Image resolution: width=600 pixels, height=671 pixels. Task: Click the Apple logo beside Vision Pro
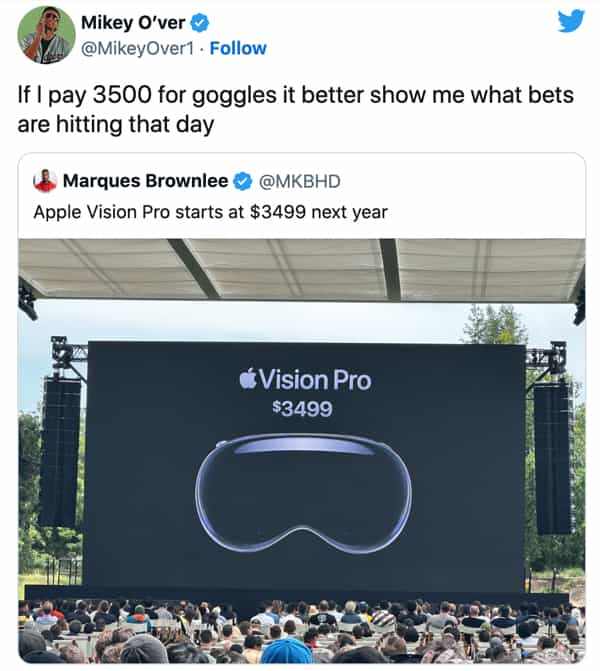coord(248,379)
